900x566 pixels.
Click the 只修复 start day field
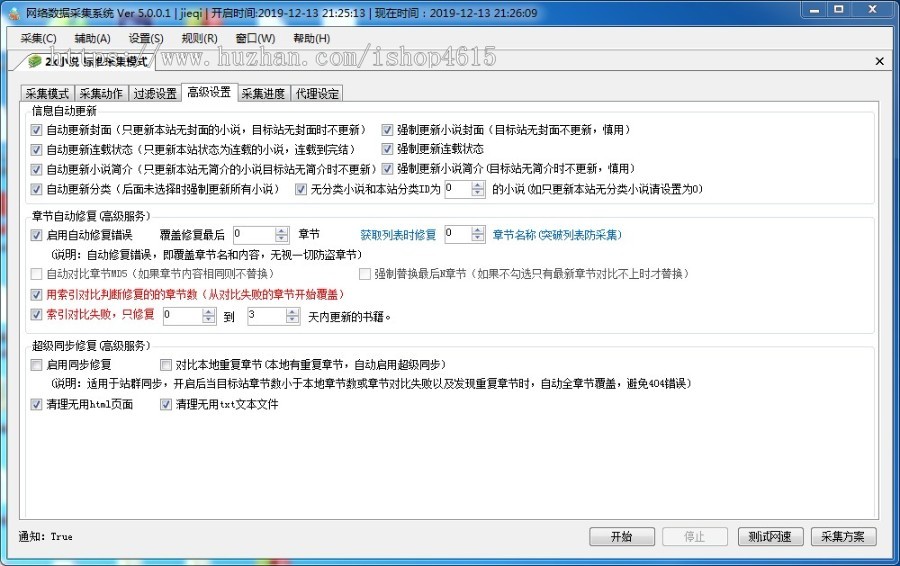(x=183, y=316)
